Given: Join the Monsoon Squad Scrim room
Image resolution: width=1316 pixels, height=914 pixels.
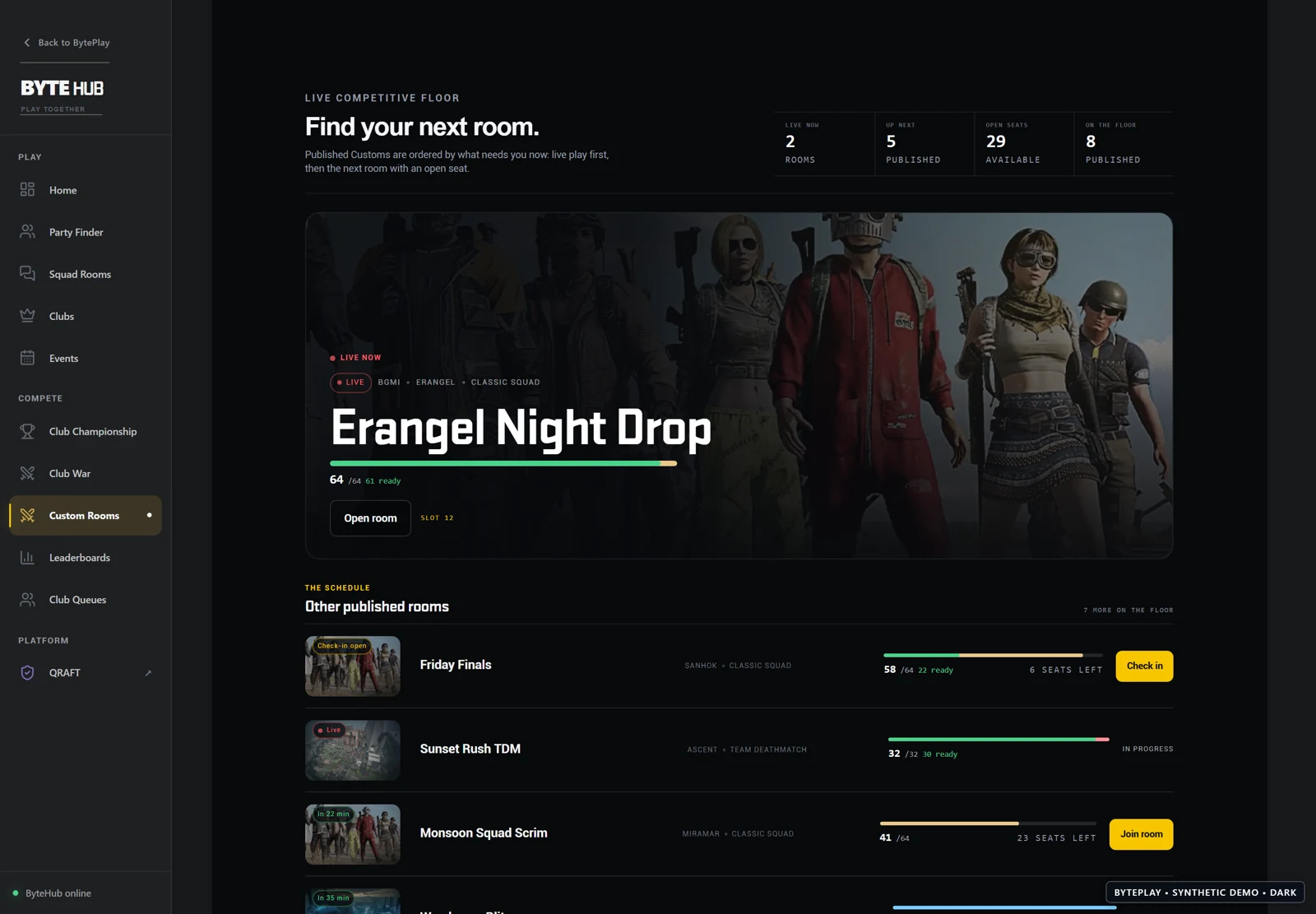Looking at the screenshot, I should (1141, 834).
